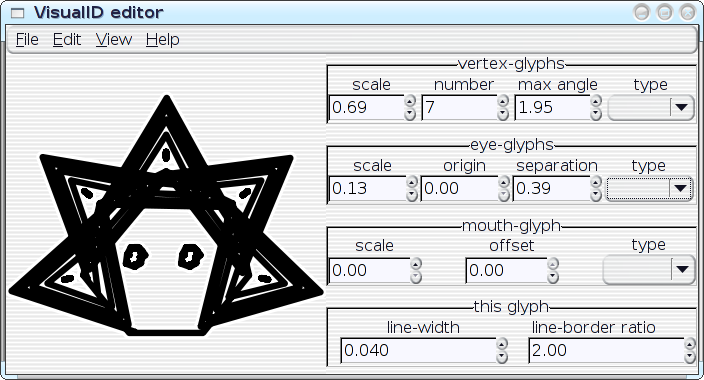The image size is (704, 380).
Task: Open the Help menu
Action: (163, 40)
